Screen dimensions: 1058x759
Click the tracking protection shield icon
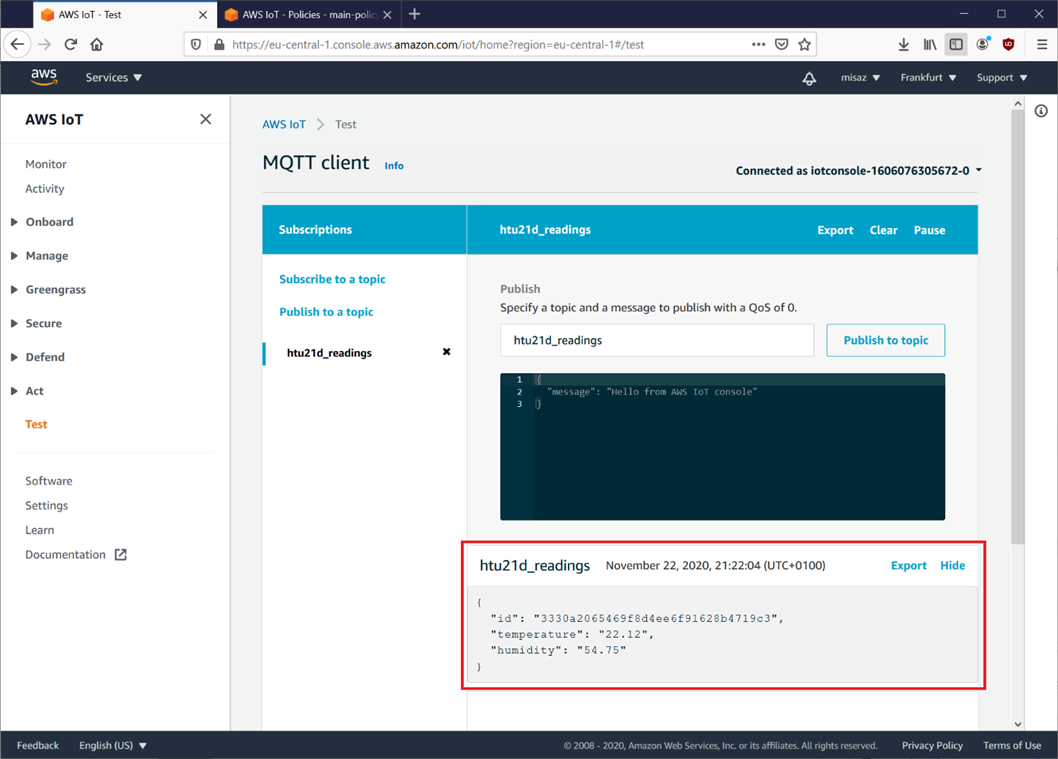pyautogui.click(x=196, y=45)
